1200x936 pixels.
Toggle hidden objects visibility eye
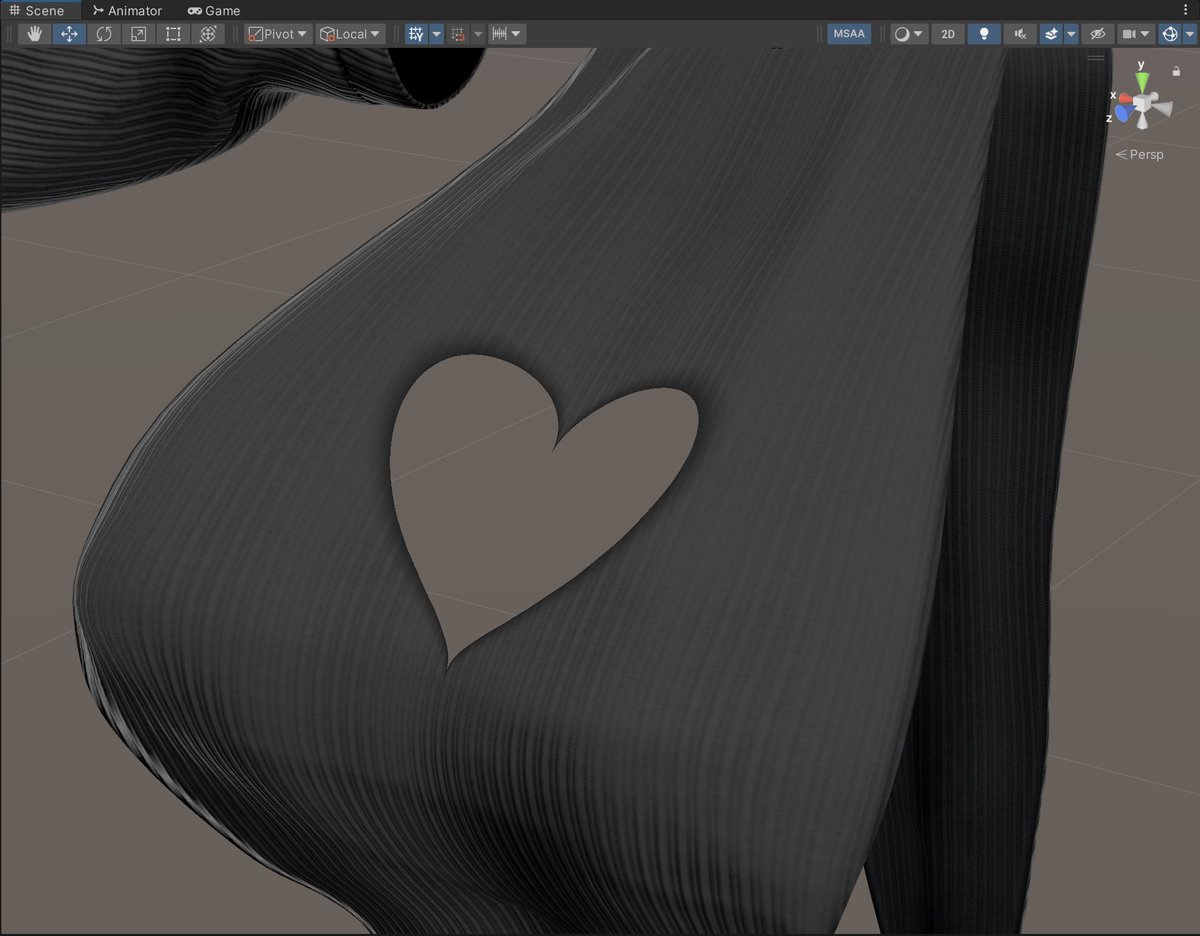[x=1097, y=34]
